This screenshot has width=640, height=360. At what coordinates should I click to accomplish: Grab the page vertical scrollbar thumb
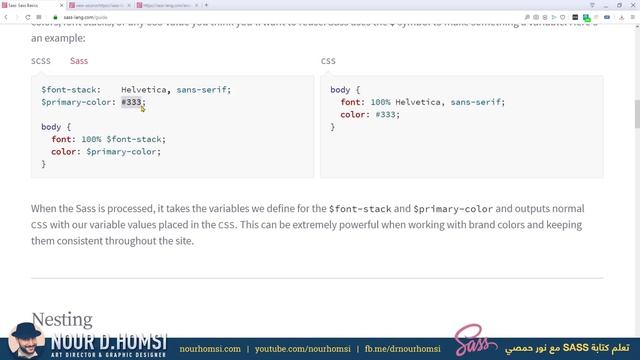point(637,114)
